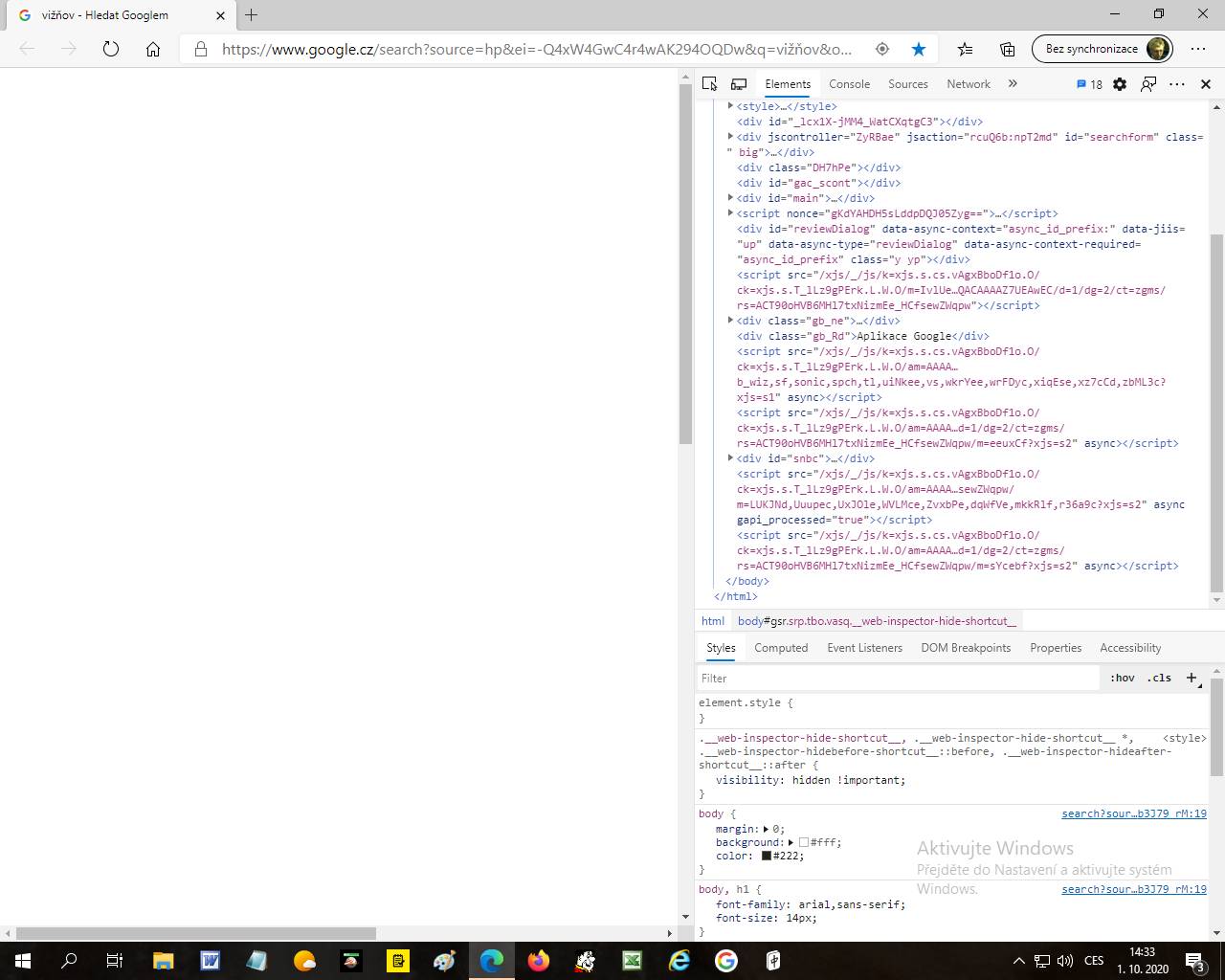Expand the script nonce node
The image size is (1225, 980).
(731, 213)
